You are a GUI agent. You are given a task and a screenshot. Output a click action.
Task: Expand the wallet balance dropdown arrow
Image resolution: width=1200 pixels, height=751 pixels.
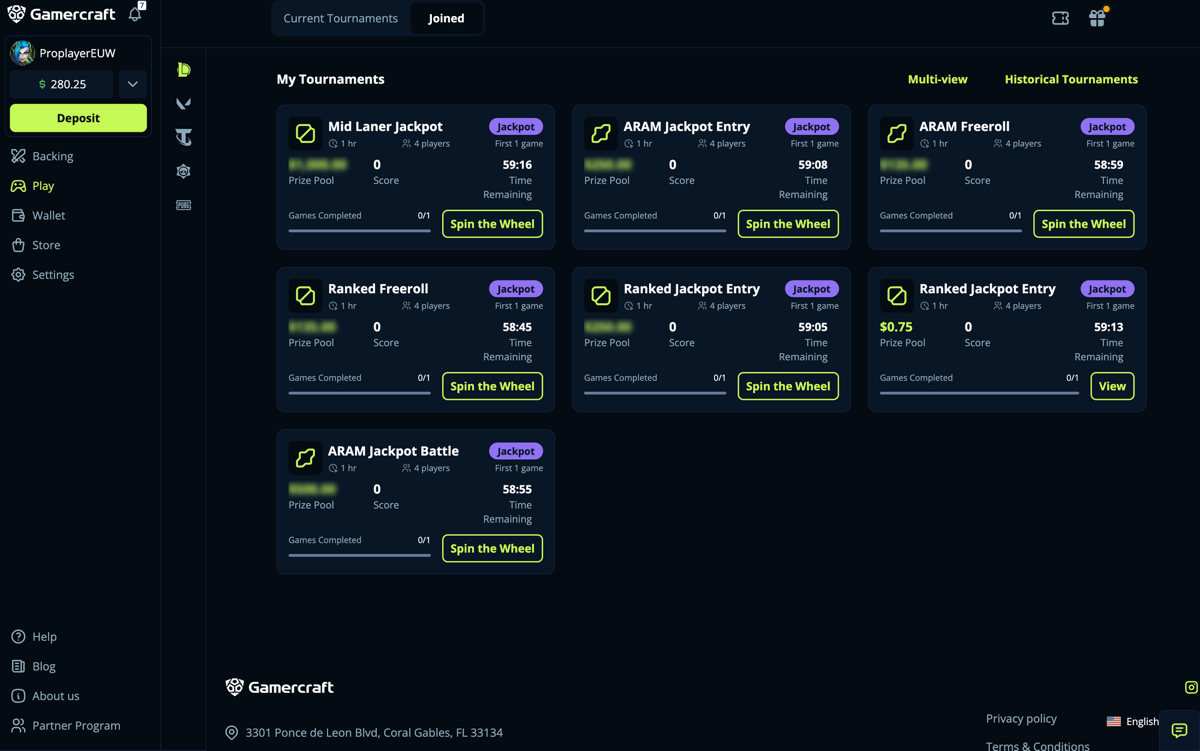pyautogui.click(x=132, y=84)
